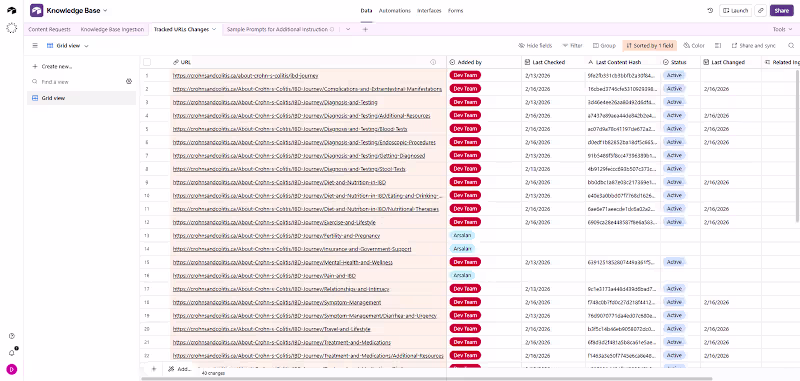Click Hide fields button
Image resolution: width=800 pixels, height=381 pixels.
tap(535, 45)
